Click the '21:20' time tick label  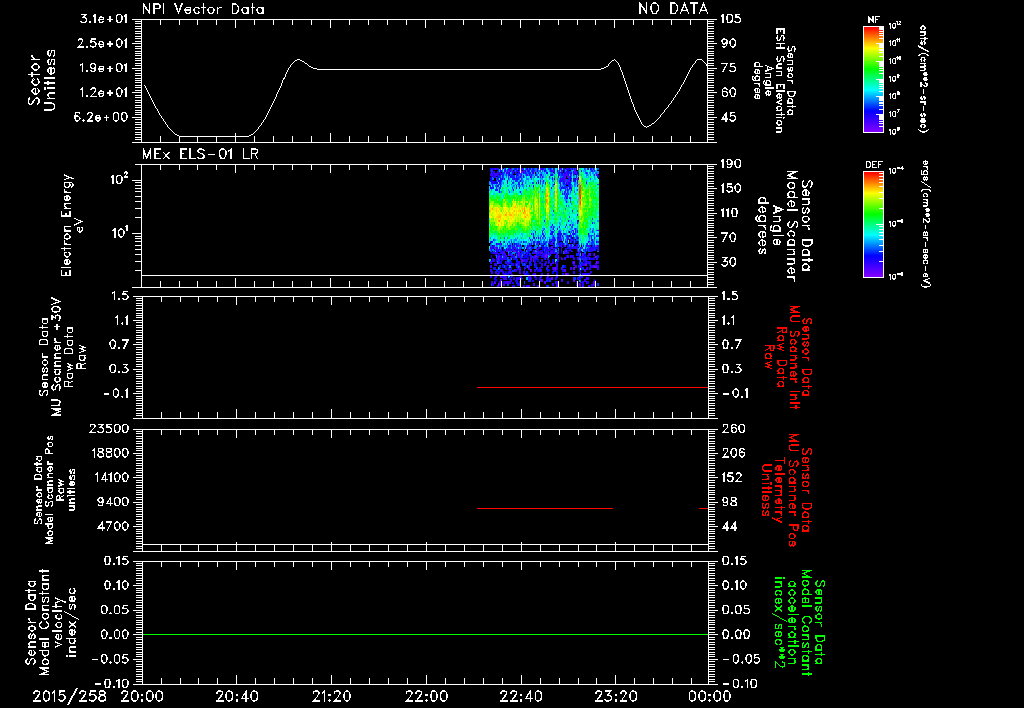[x=332, y=696]
